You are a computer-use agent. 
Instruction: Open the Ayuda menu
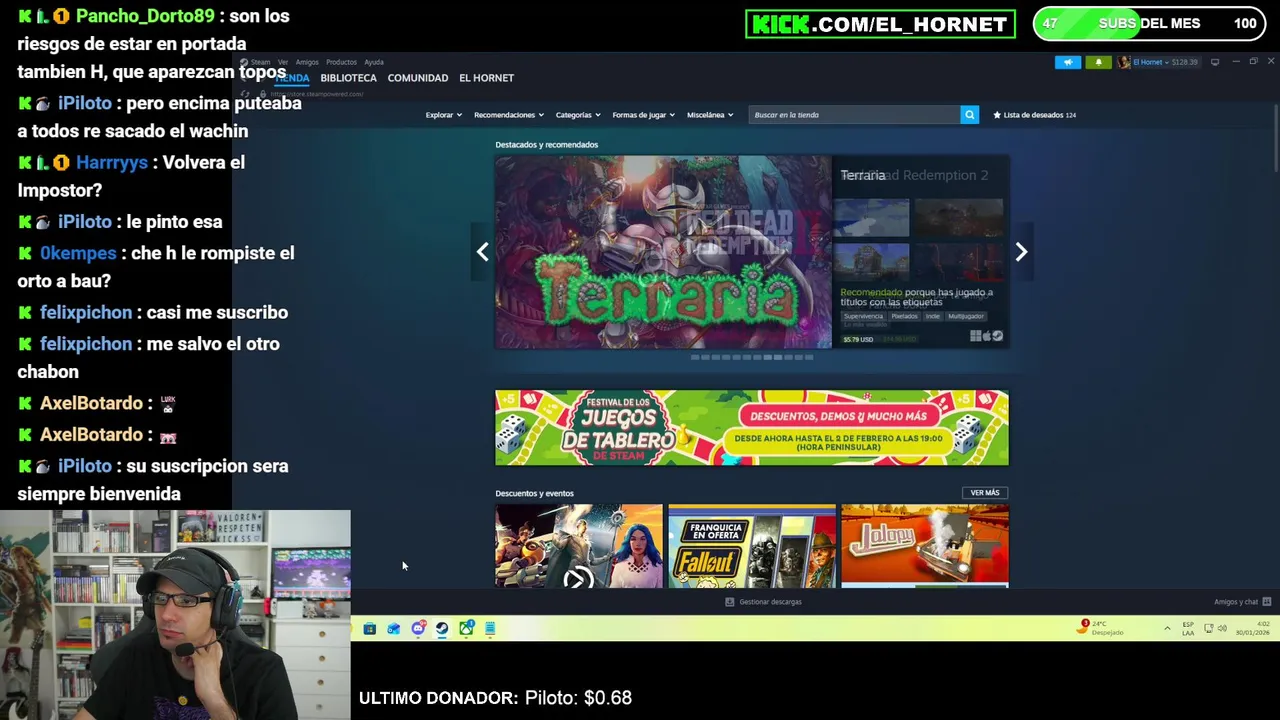click(374, 62)
